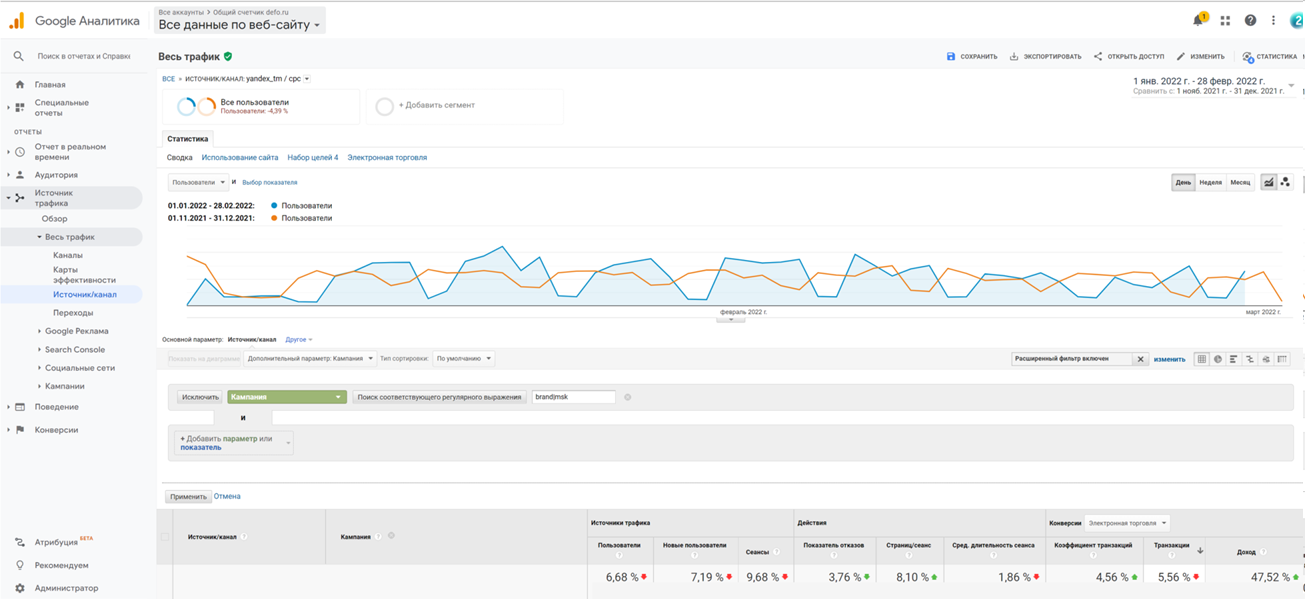Open the Электронная торговля tab
Viewport: 1305px width, 599px height.
pyautogui.click(x=387, y=157)
